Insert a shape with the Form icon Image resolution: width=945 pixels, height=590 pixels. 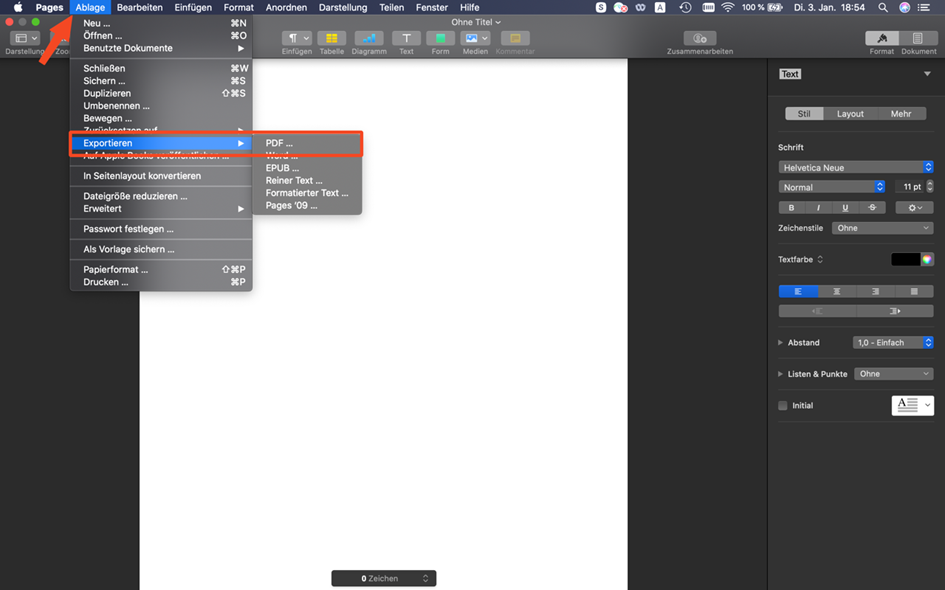[x=441, y=38]
